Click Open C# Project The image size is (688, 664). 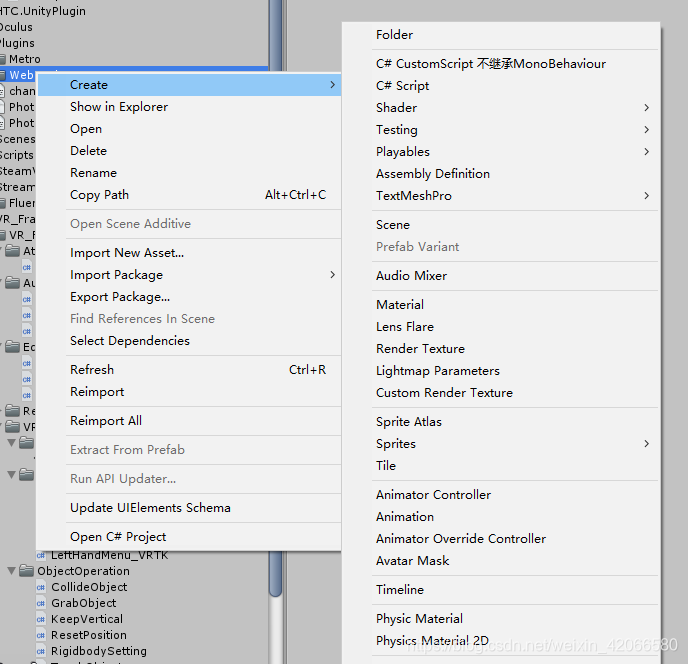[x=190, y=537]
